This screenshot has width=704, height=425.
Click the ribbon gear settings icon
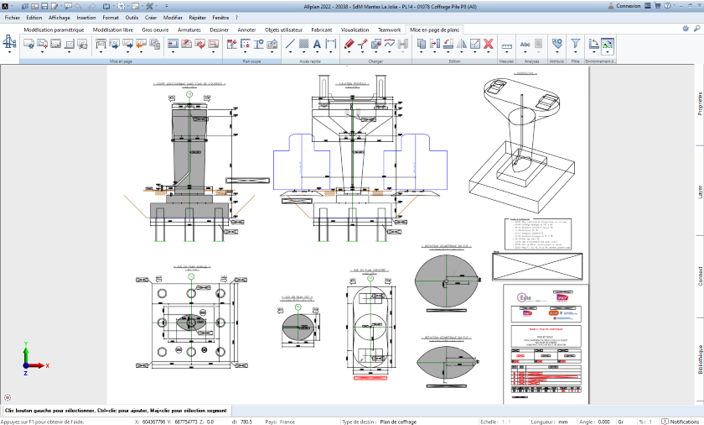(686, 28)
